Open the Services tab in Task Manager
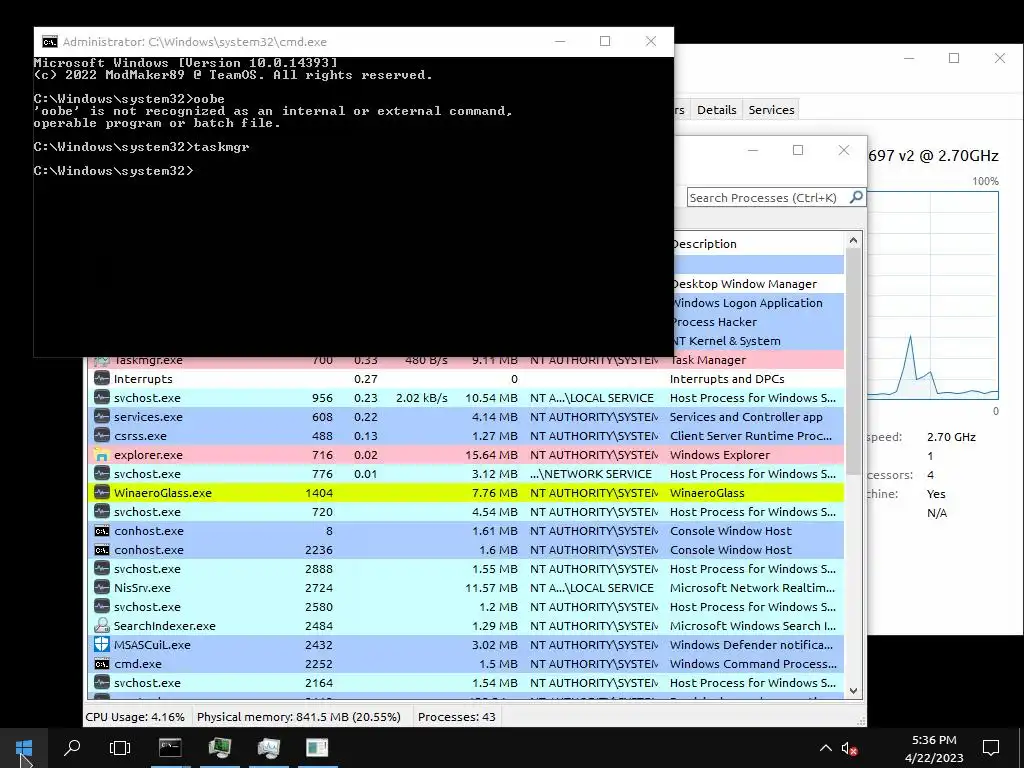 (771, 110)
